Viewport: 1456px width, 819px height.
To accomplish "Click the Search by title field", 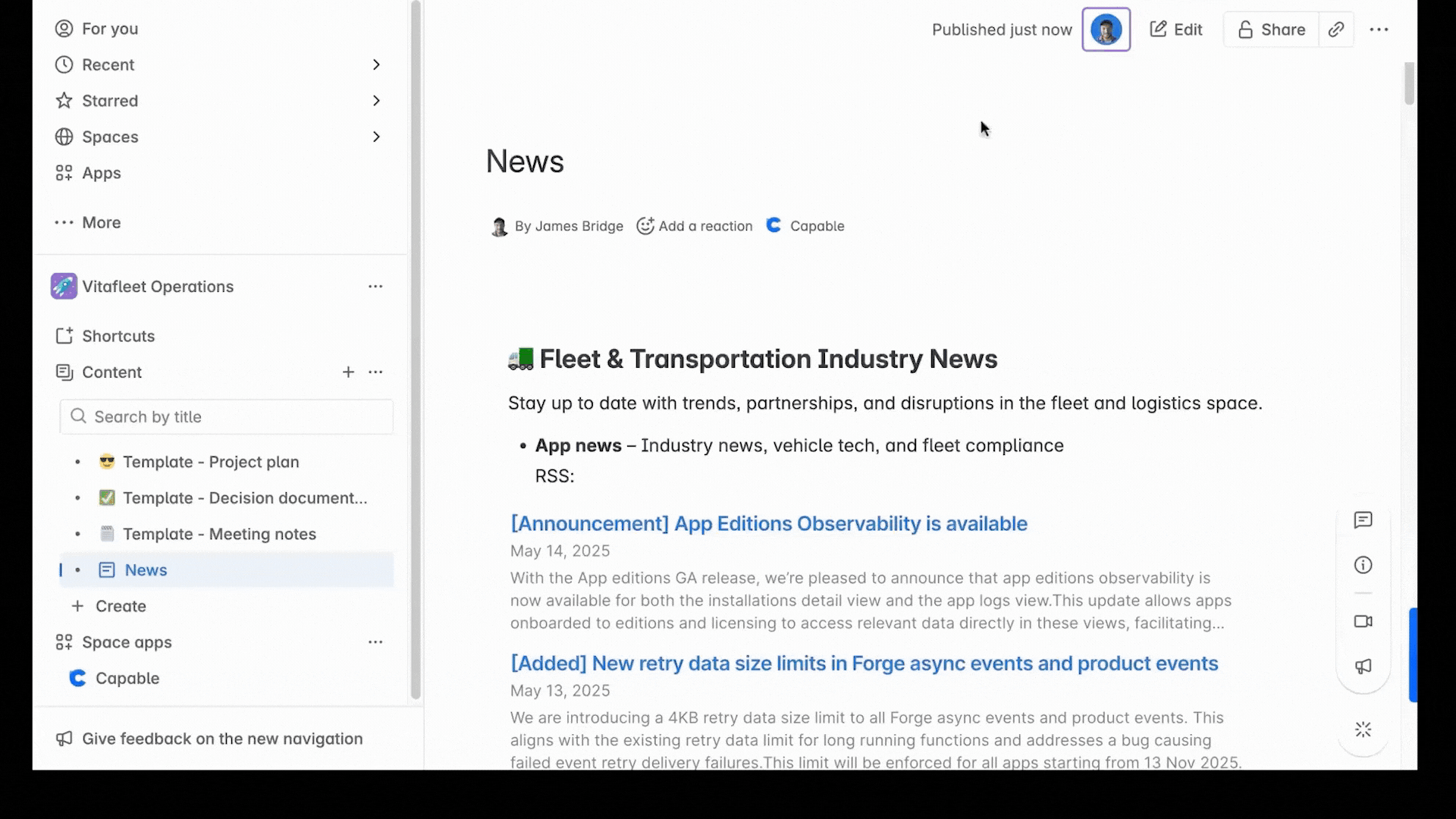I will tap(225, 416).
